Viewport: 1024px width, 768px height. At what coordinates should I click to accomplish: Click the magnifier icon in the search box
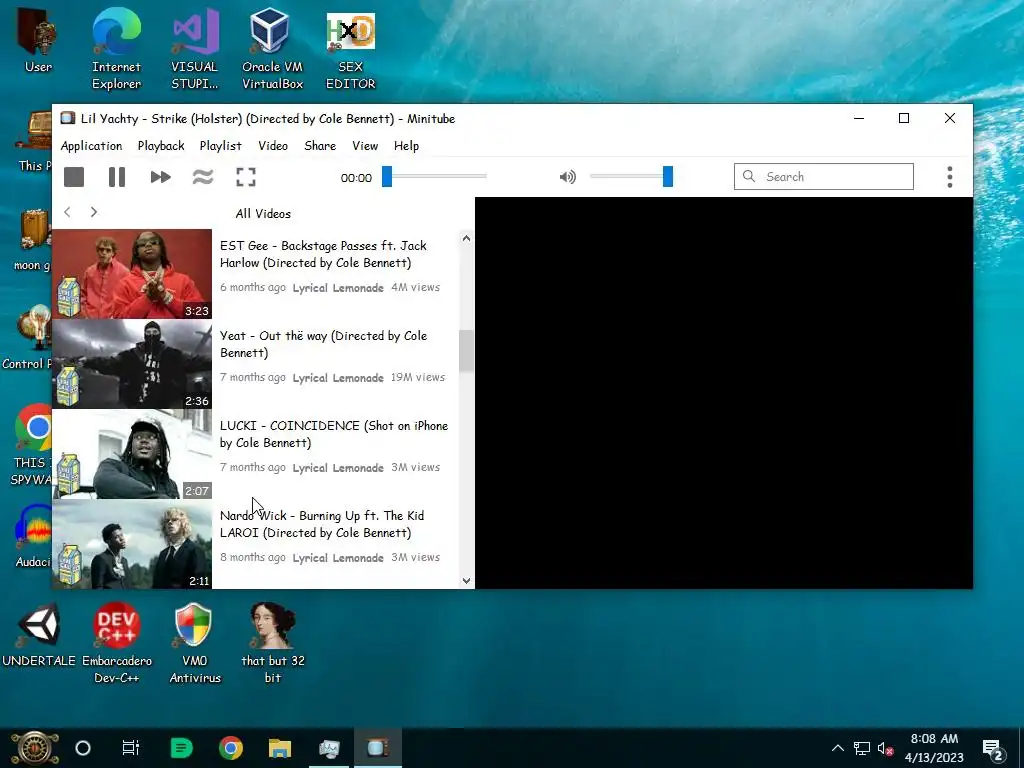coord(749,176)
